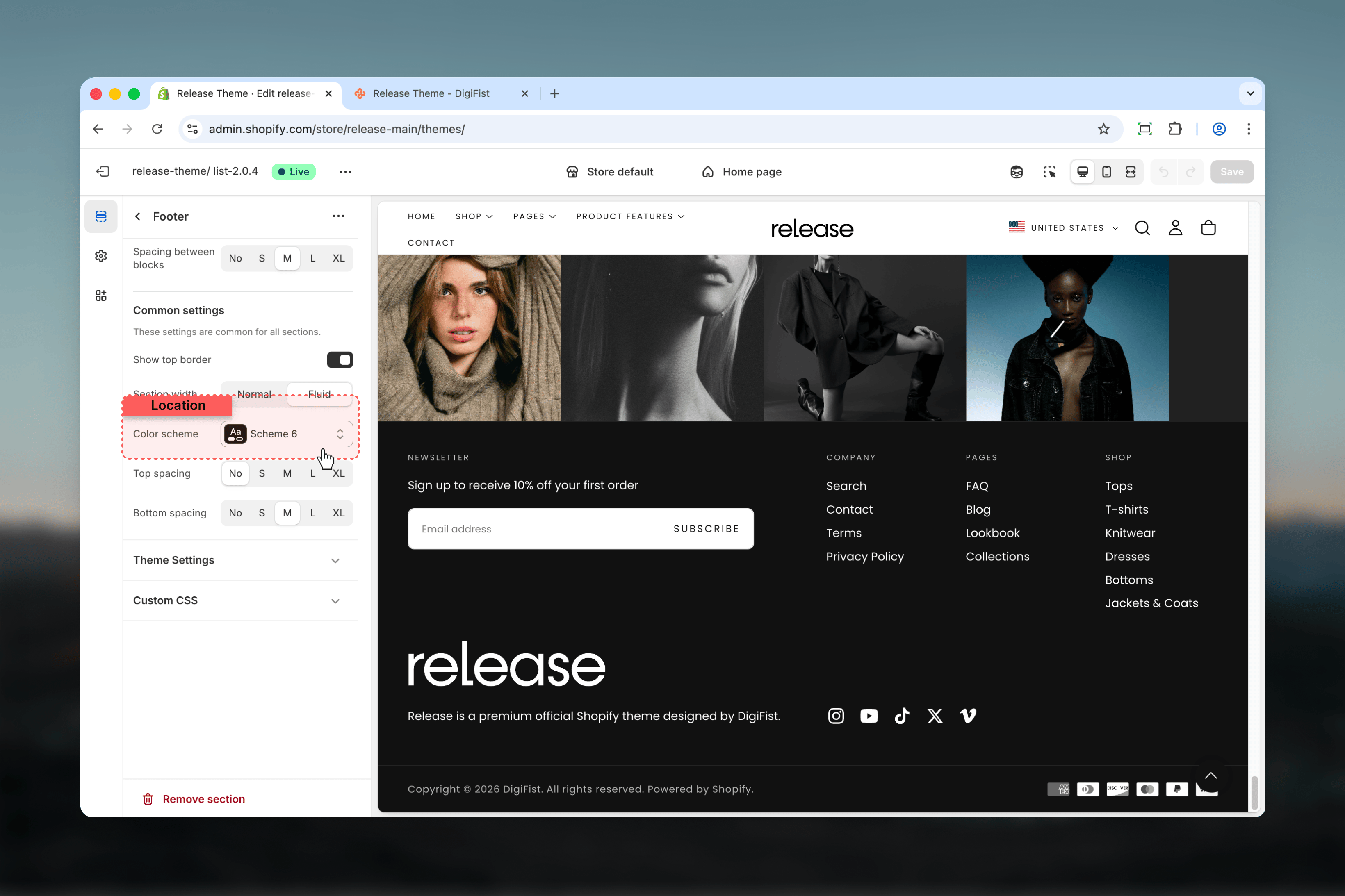
Task: Open Chrome three-dot menu
Action: tap(1248, 129)
